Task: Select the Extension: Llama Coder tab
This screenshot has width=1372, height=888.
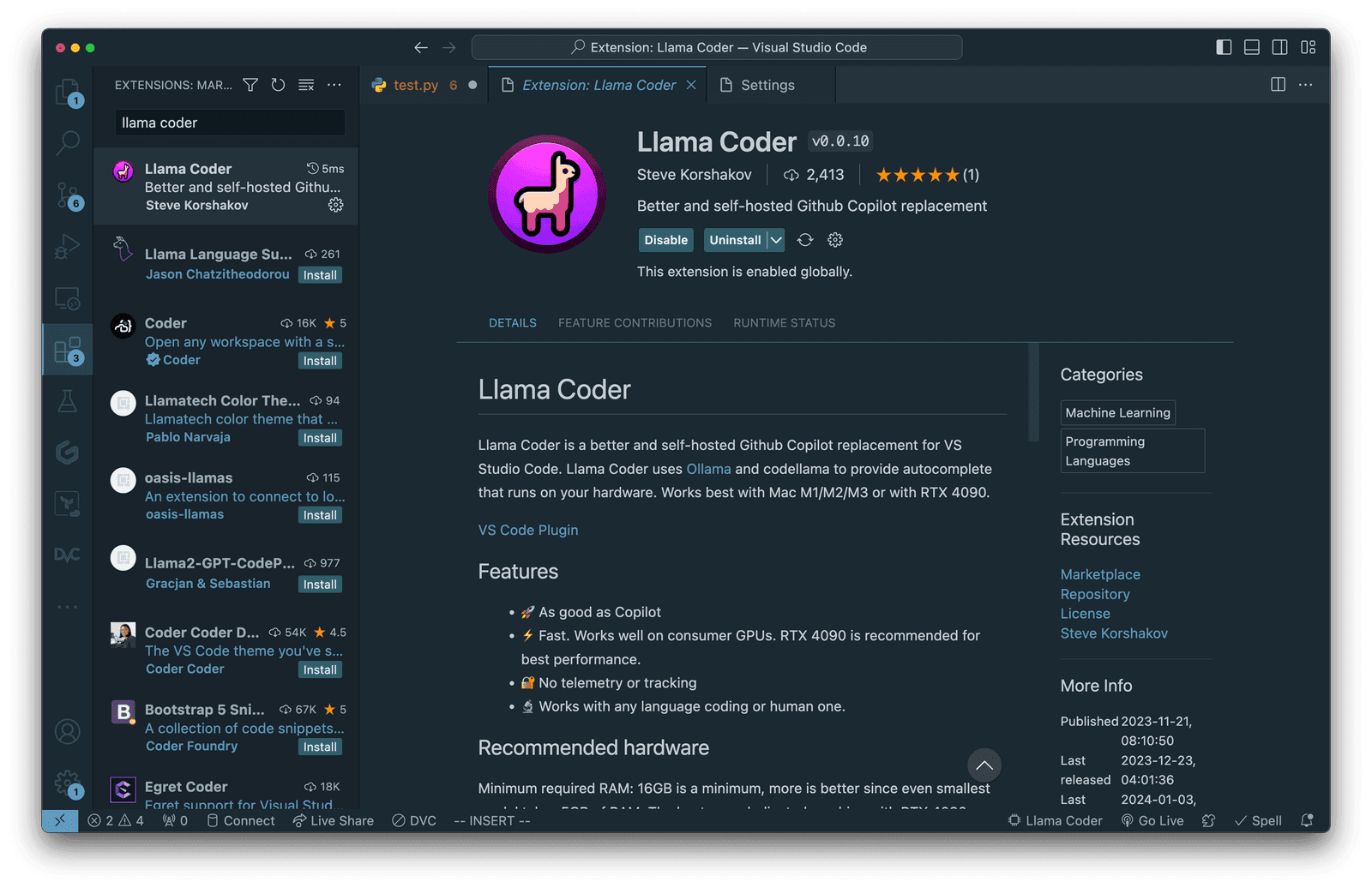Action: (599, 85)
